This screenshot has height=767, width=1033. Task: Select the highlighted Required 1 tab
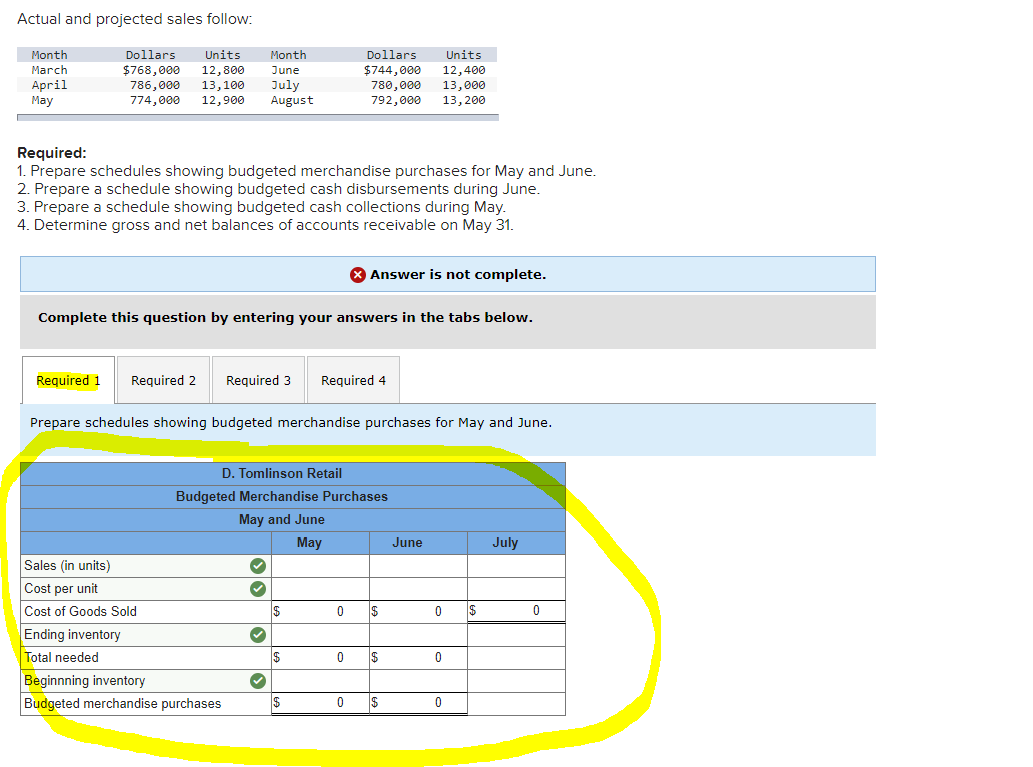(67, 380)
